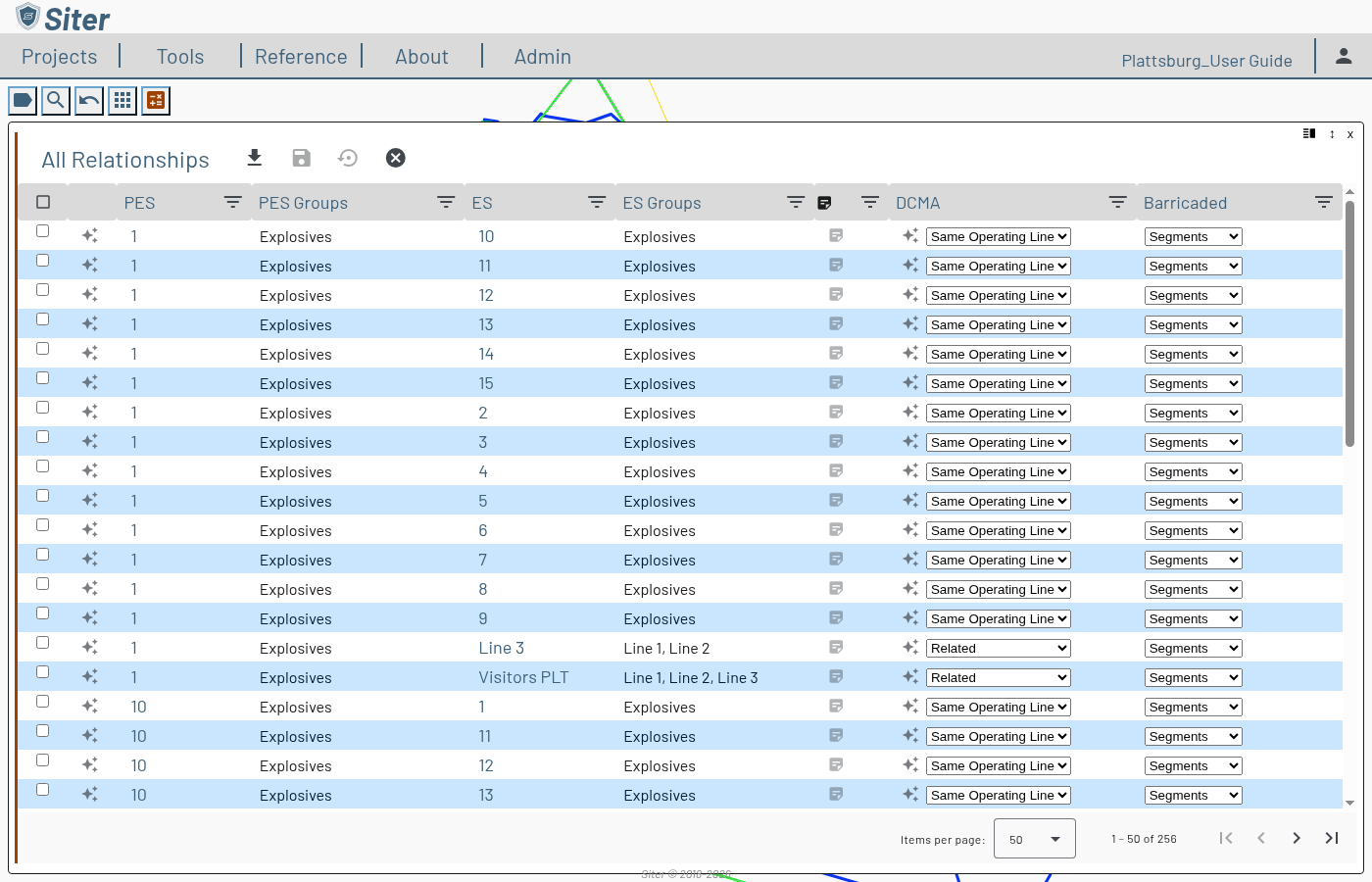Viewport: 1372px width, 882px height.
Task: Open the magnifier search tool
Action: pos(56,100)
